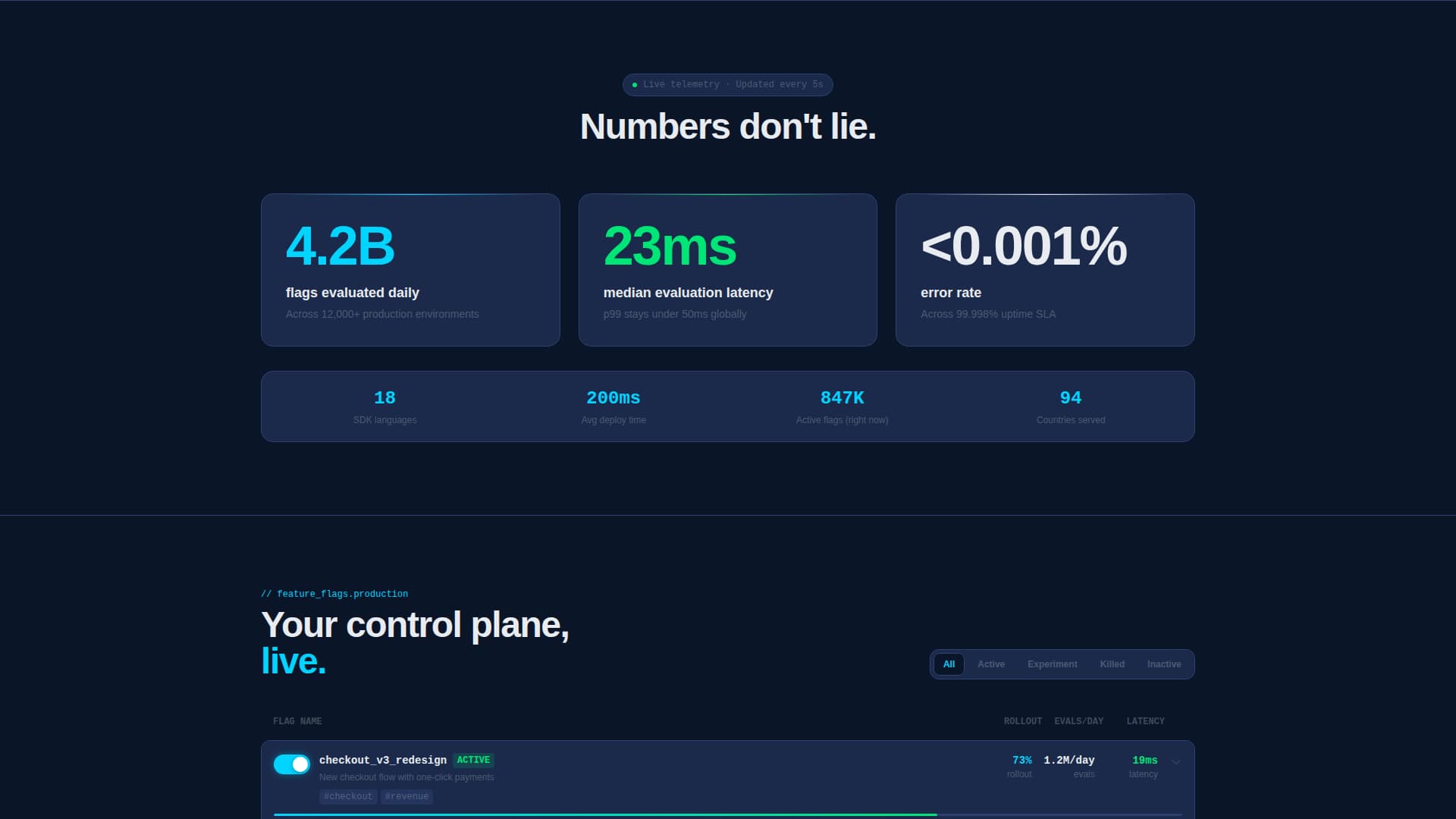
Task: Select the error rate stat card
Action: [x=1045, y=269]
